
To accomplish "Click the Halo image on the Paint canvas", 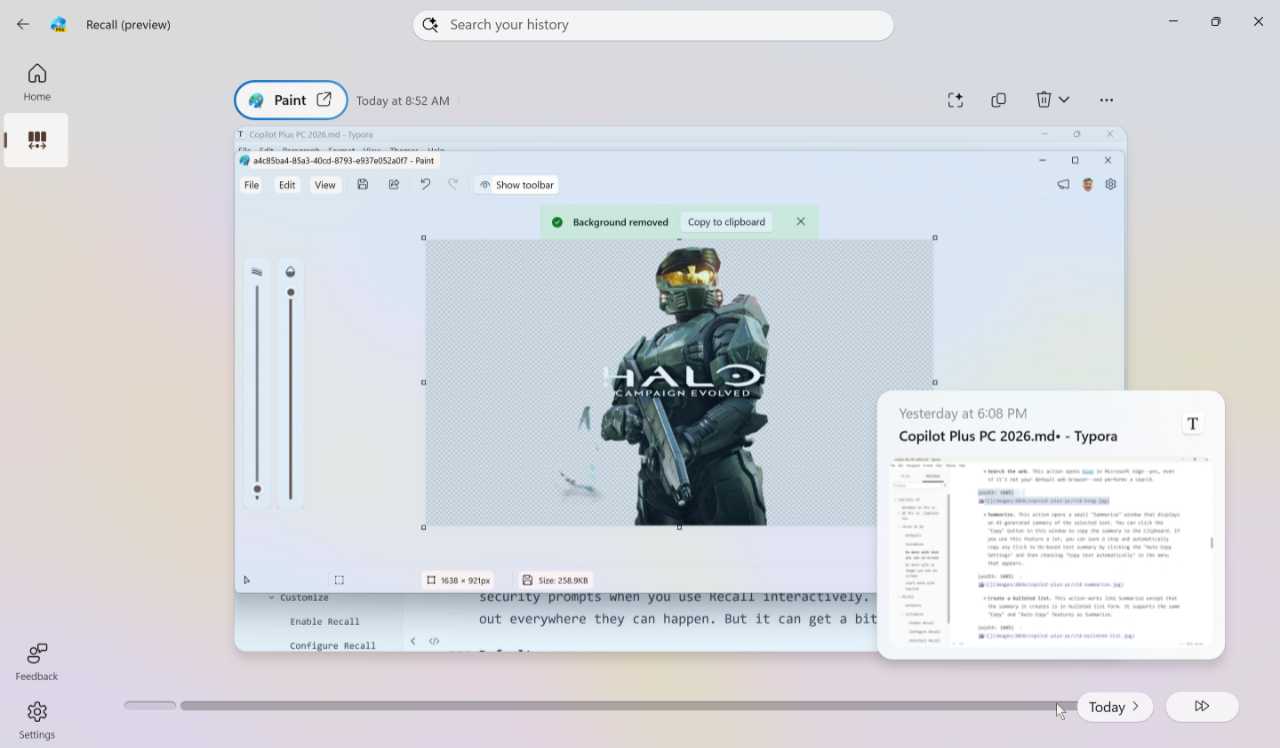I will (x=679, y=383).
